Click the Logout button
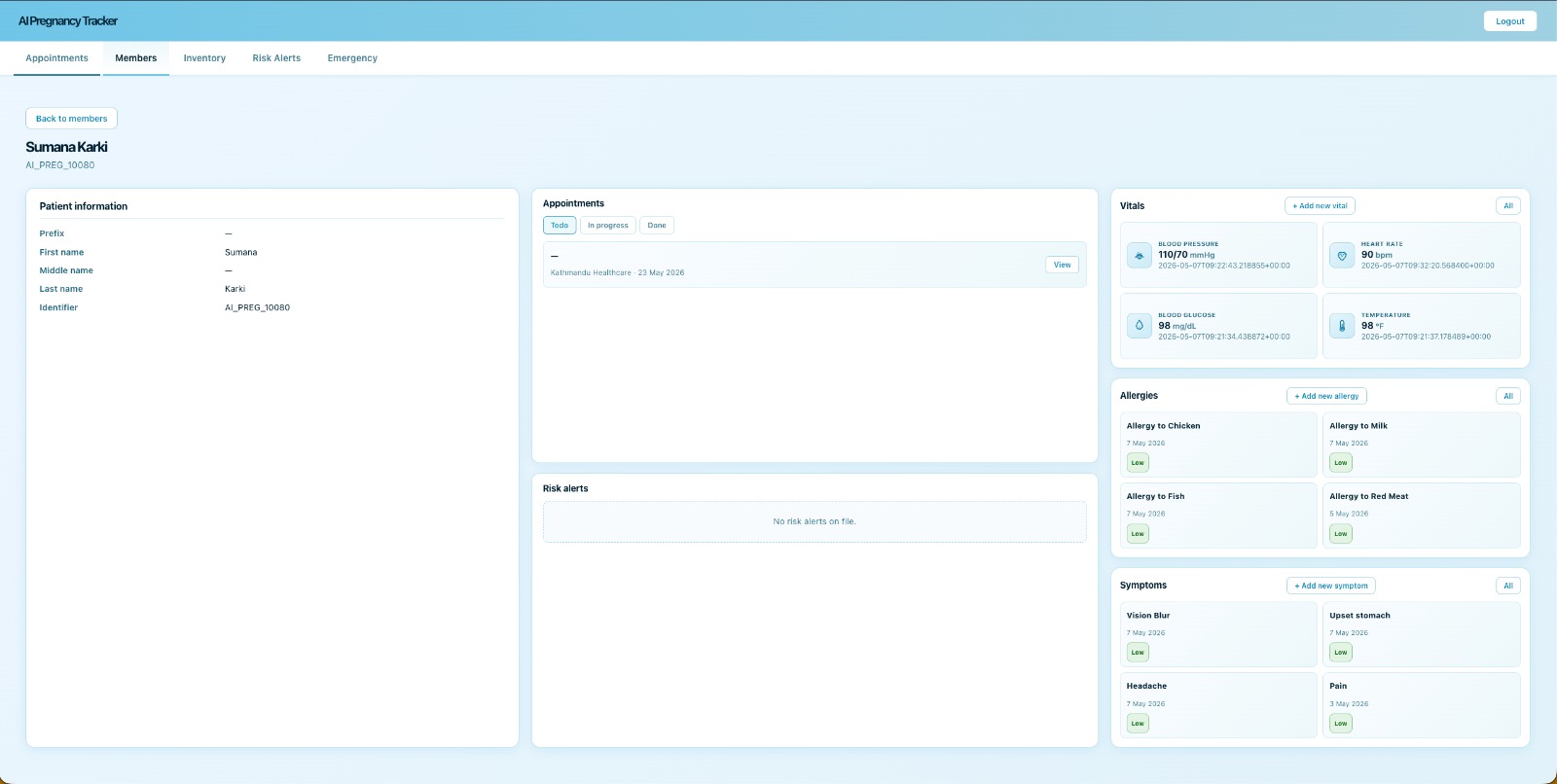 (1510, 21)
